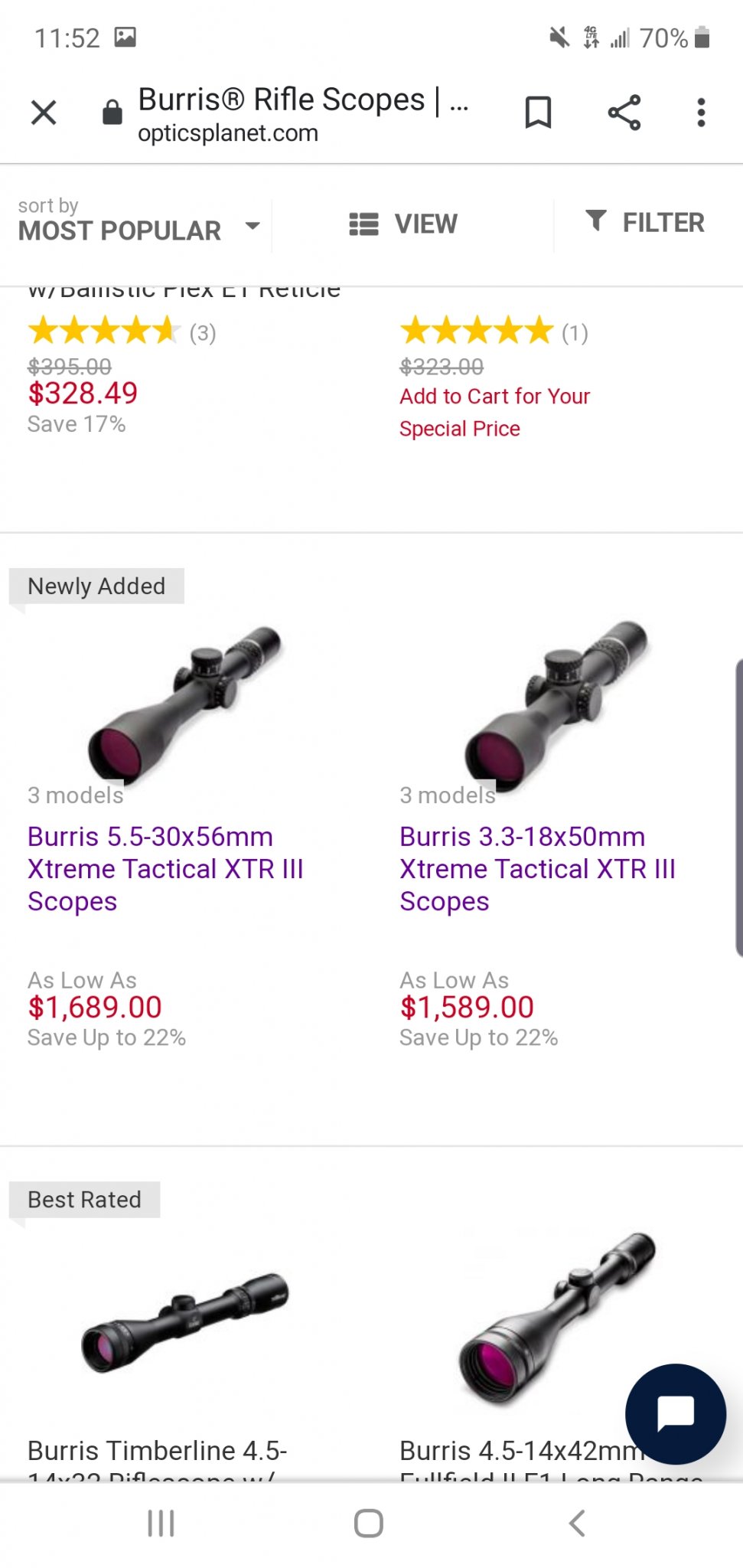Grab the page scrollbar handle on right edge
The width and height of the screenshot is (743, 1568).
point(738,808)
